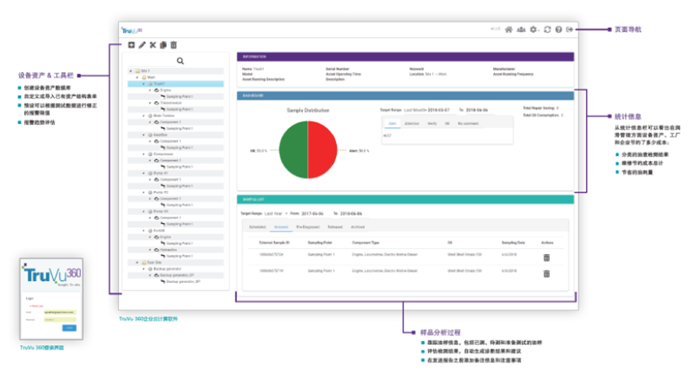Switch to the Pre-Diagnosed tab
Viewport: 692px width, 381px height.
pos(308,227)
